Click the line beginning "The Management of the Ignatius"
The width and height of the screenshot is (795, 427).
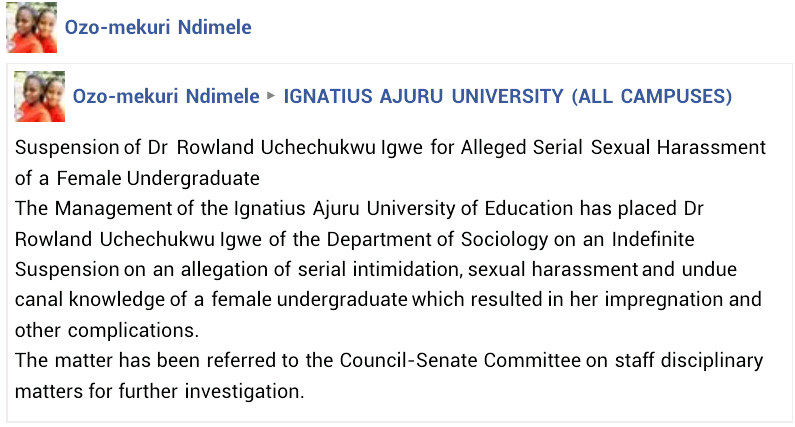click(x=359, y=208)
